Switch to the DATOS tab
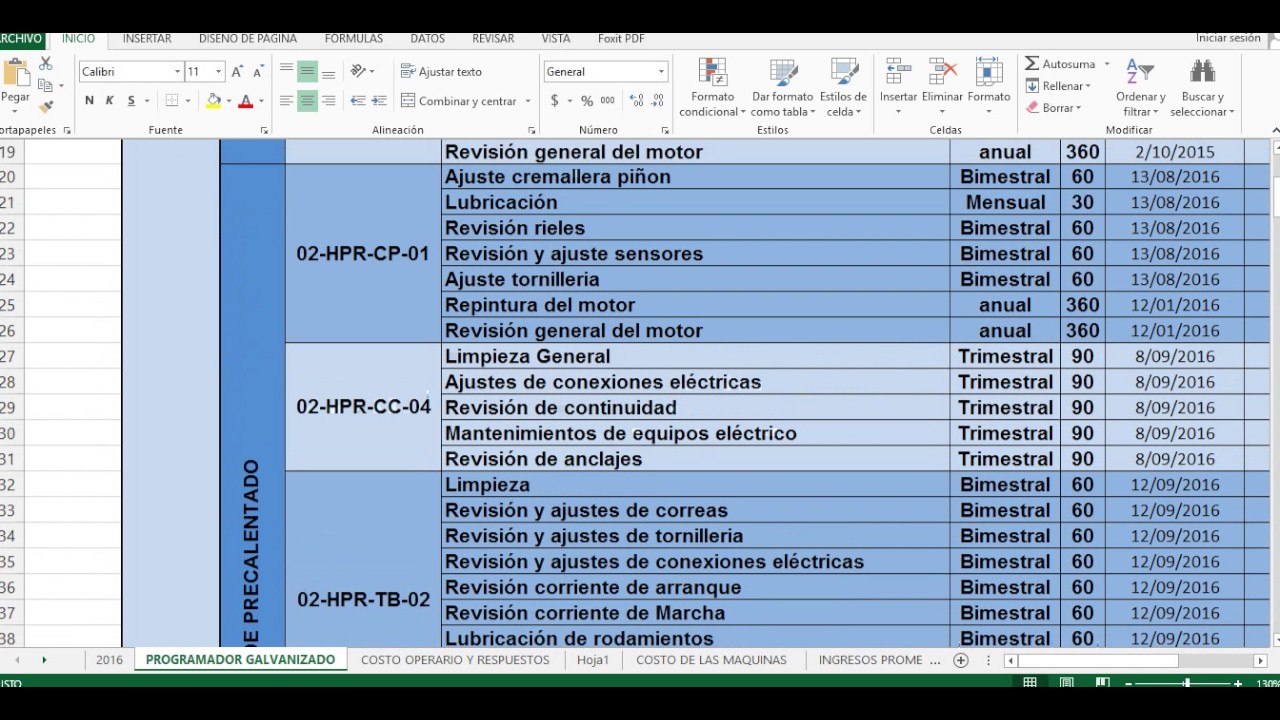 (x=427, y=39)
